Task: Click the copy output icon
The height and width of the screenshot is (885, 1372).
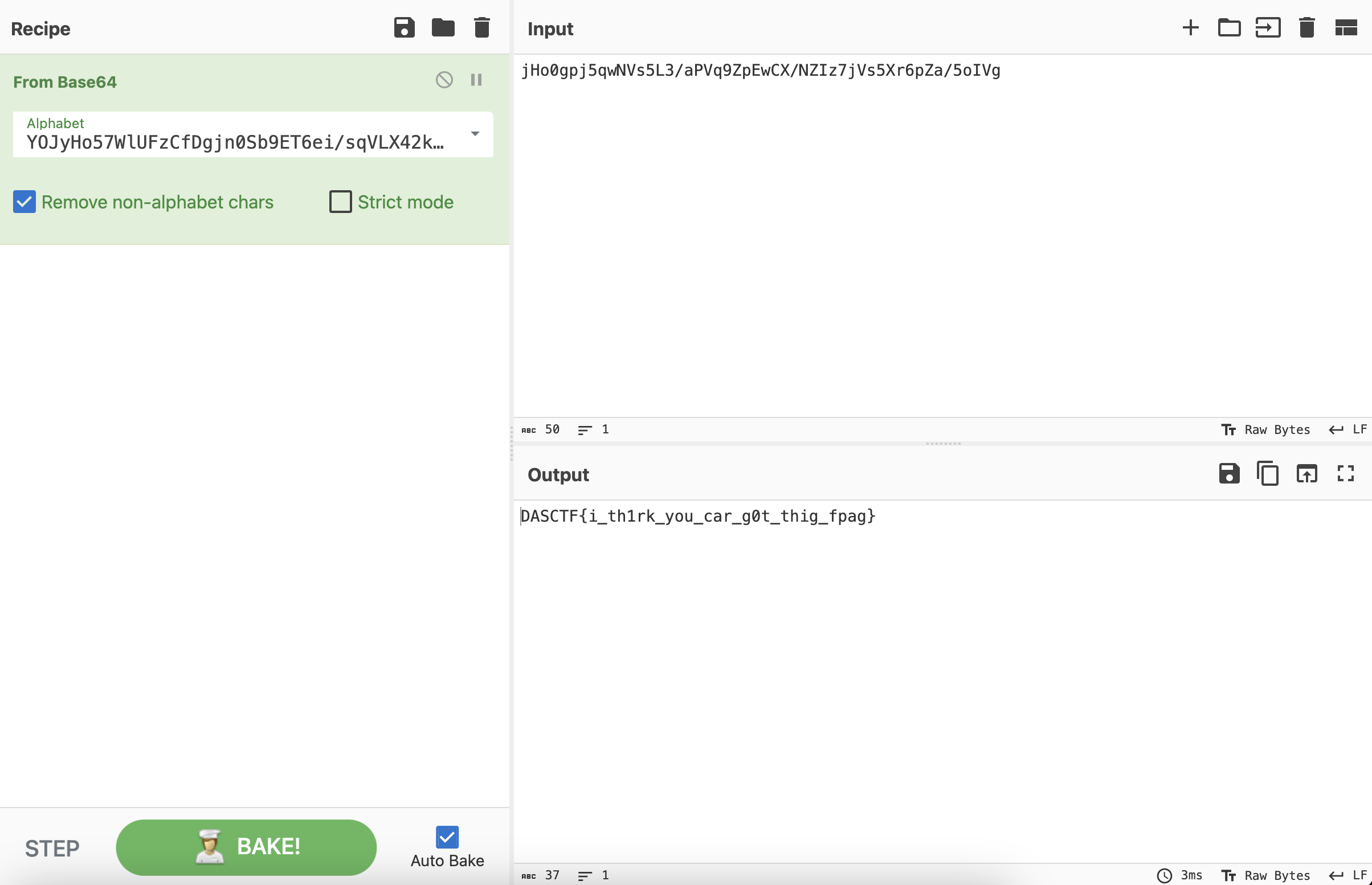Action: (1267, 474)
